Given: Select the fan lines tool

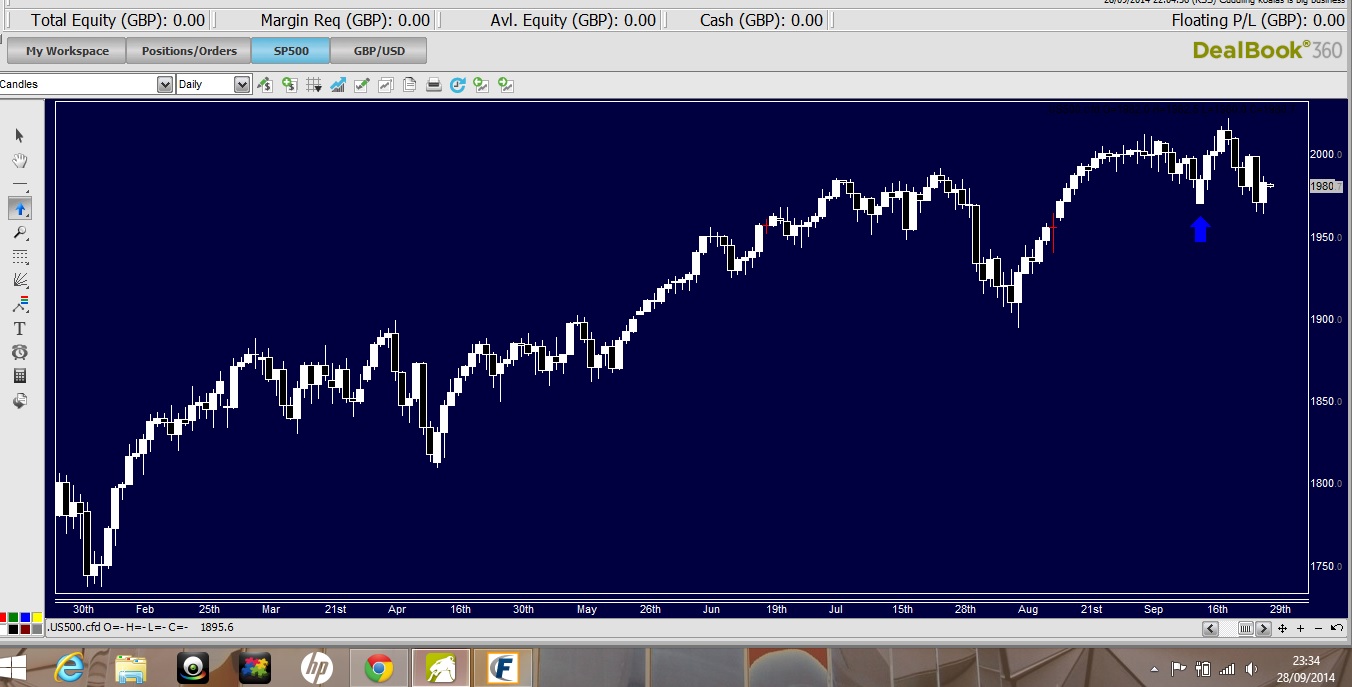Looking at the screenshot, I should point(20,280).
